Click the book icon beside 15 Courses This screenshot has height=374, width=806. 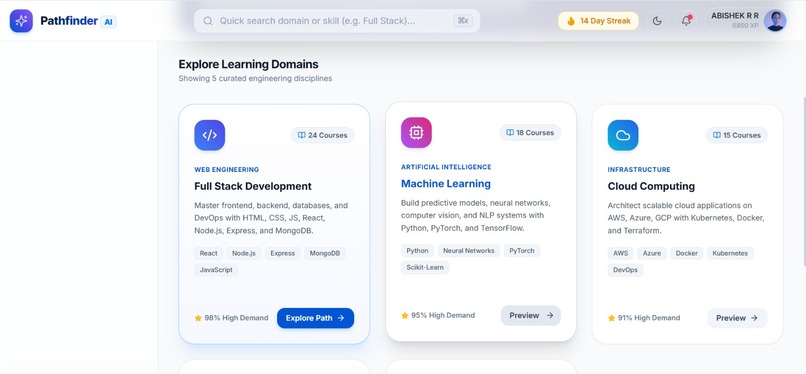(716, 135)
